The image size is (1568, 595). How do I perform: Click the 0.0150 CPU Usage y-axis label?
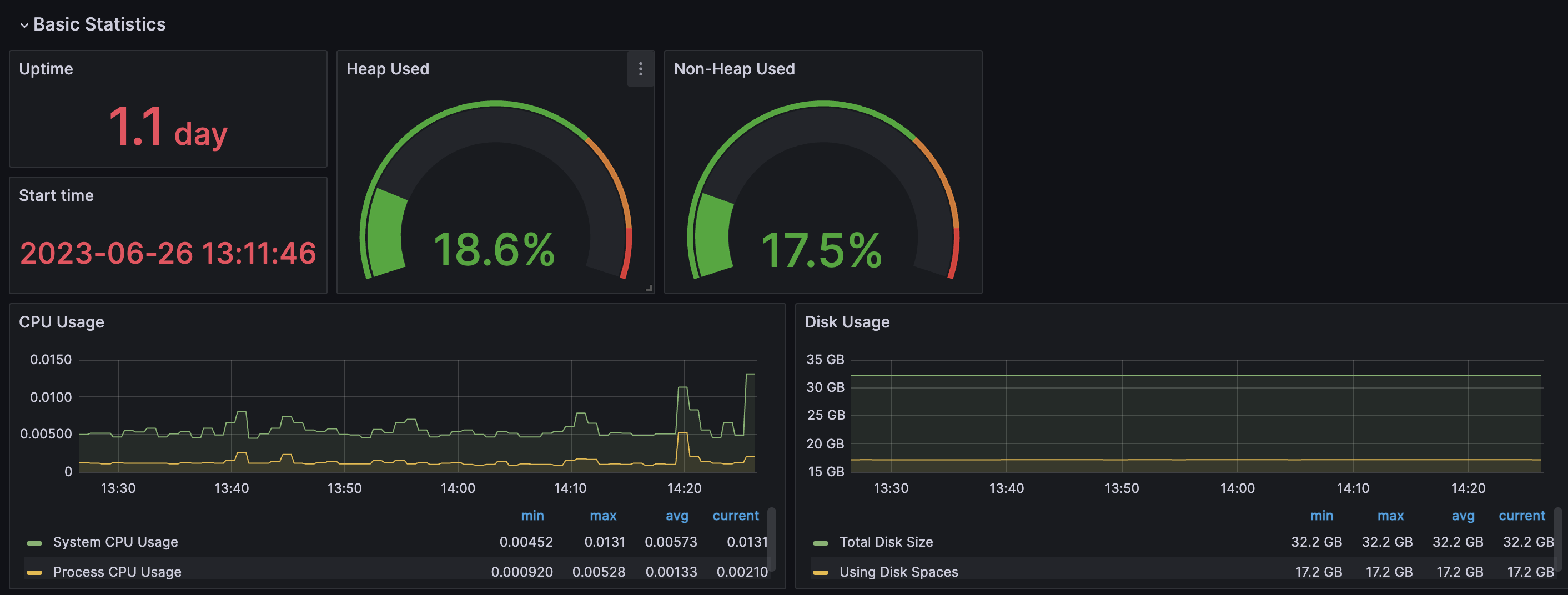[x=51, y=360]
